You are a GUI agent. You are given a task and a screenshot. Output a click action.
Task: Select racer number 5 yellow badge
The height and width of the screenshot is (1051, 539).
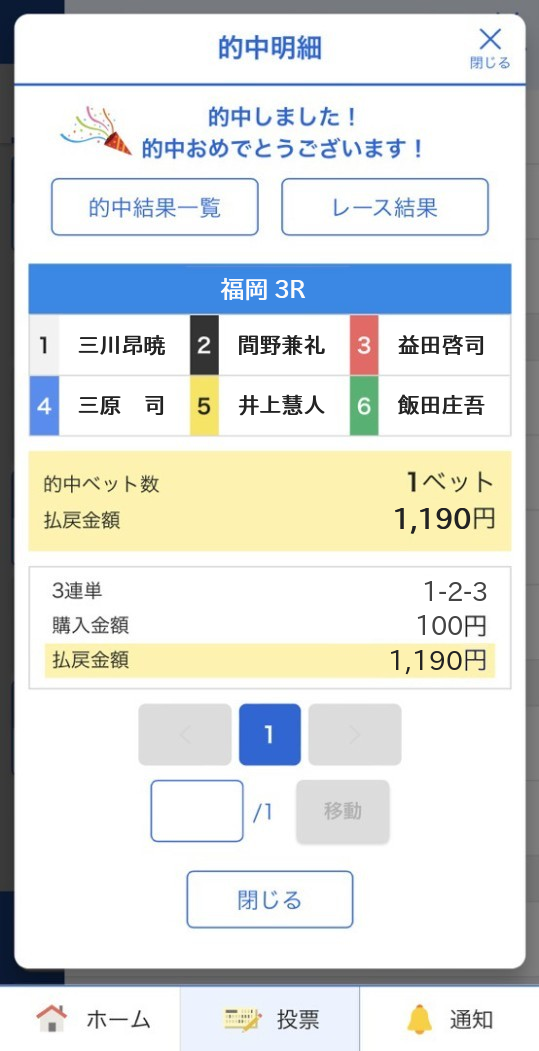pos(204,406)
